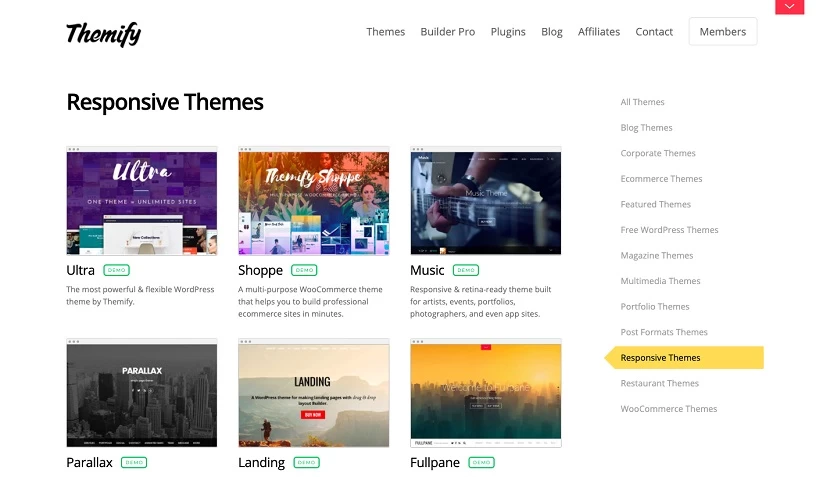
Task: Click the Music theme title
Action: [x=427, y=271]
